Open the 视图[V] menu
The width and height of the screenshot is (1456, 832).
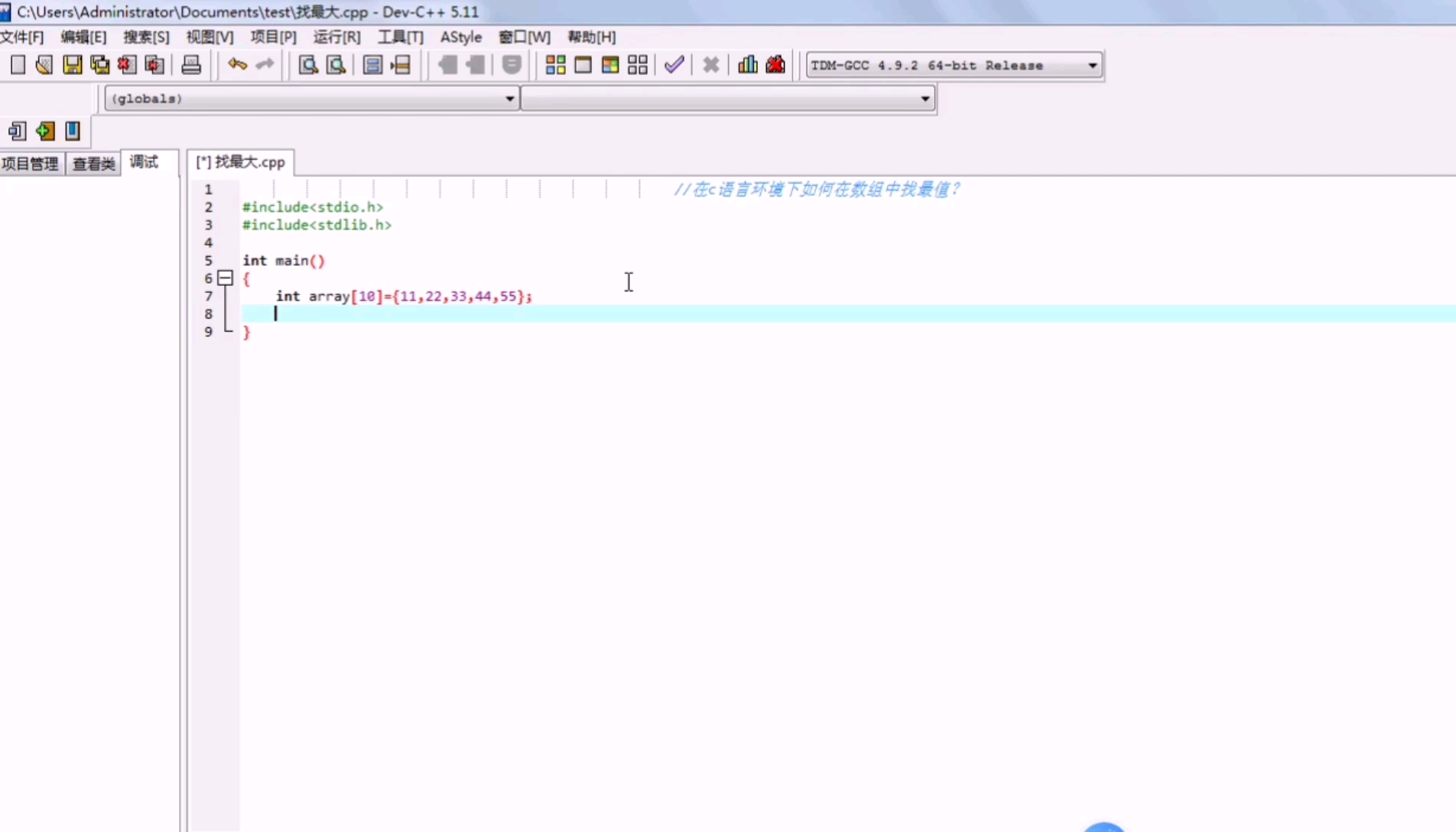coord(210,37)
